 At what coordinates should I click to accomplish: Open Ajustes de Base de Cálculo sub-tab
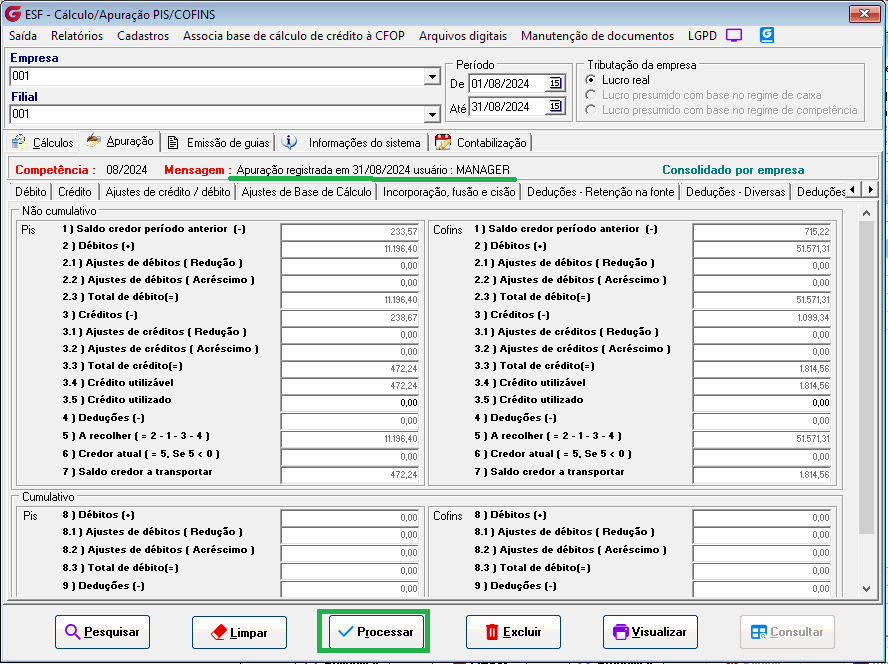(306, 191)
